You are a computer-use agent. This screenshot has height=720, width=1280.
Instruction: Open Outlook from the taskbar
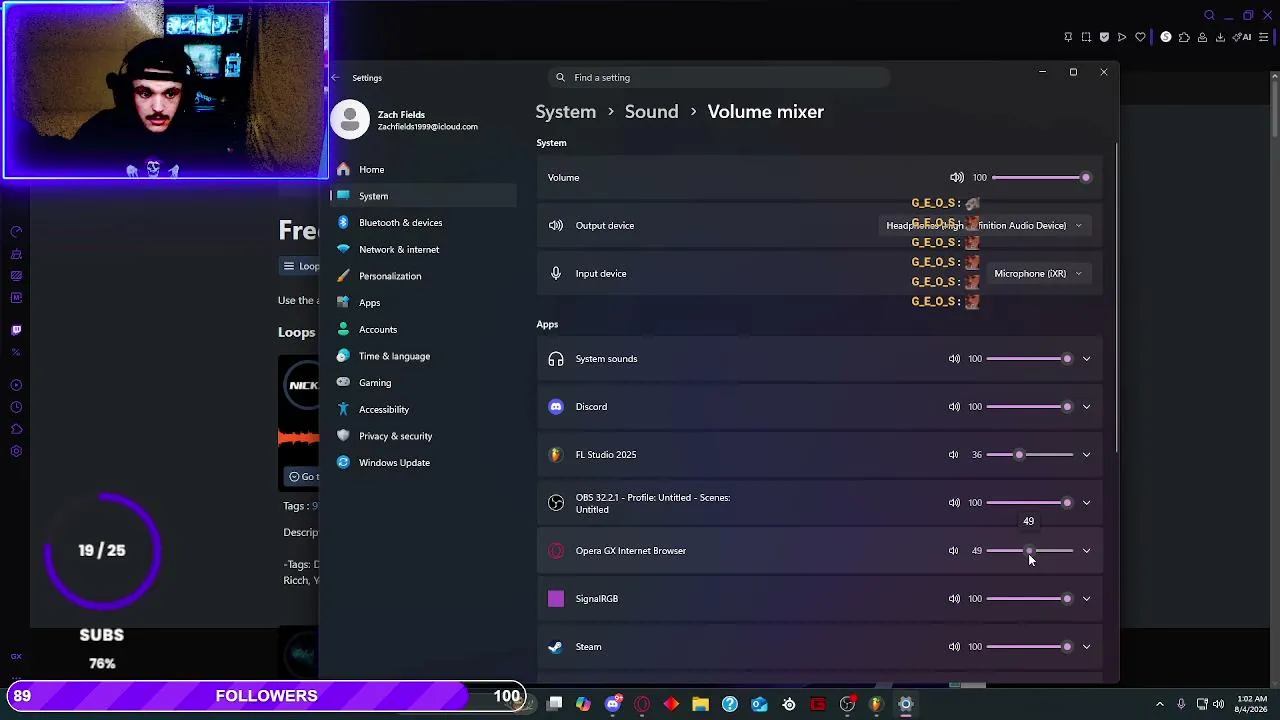point(759,704)
